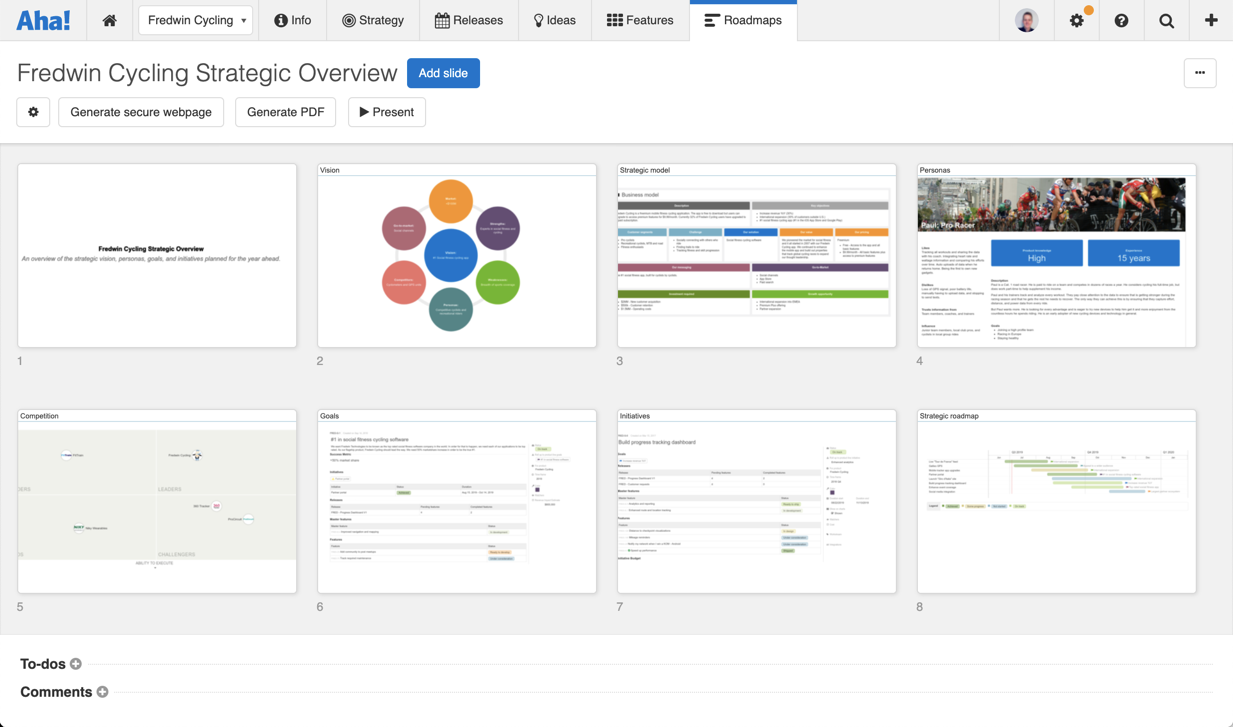The image size is (1233, 727).
Task: Add a comment with plus icon
Action: tap(102, 692)
